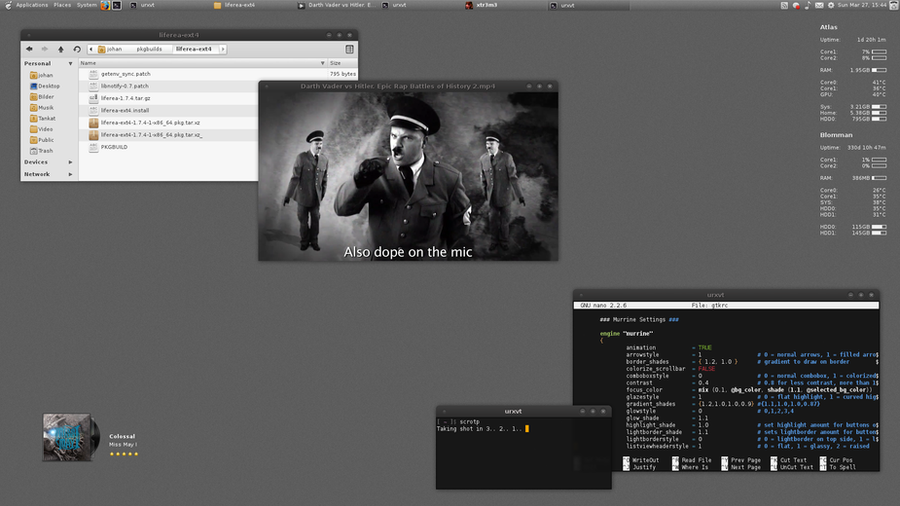Switch to liferea-ext4 taskbar window
This screenshot has height=506, width=900.
tap(254, 5)
